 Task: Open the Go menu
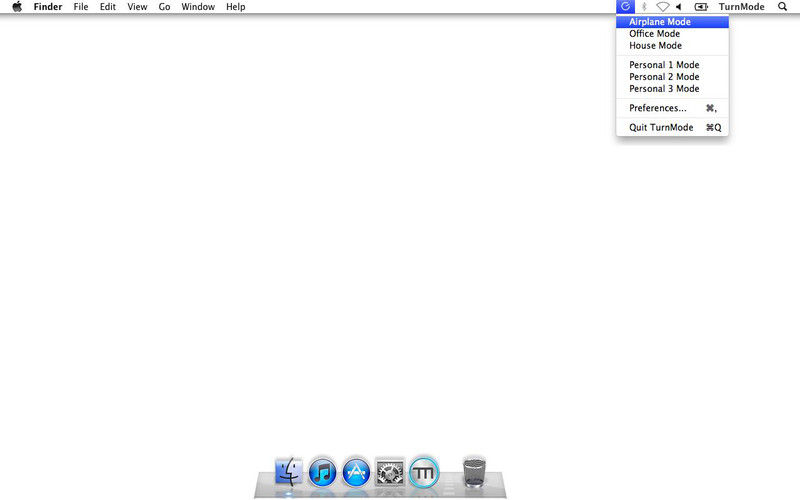click(x=164, y=7)
